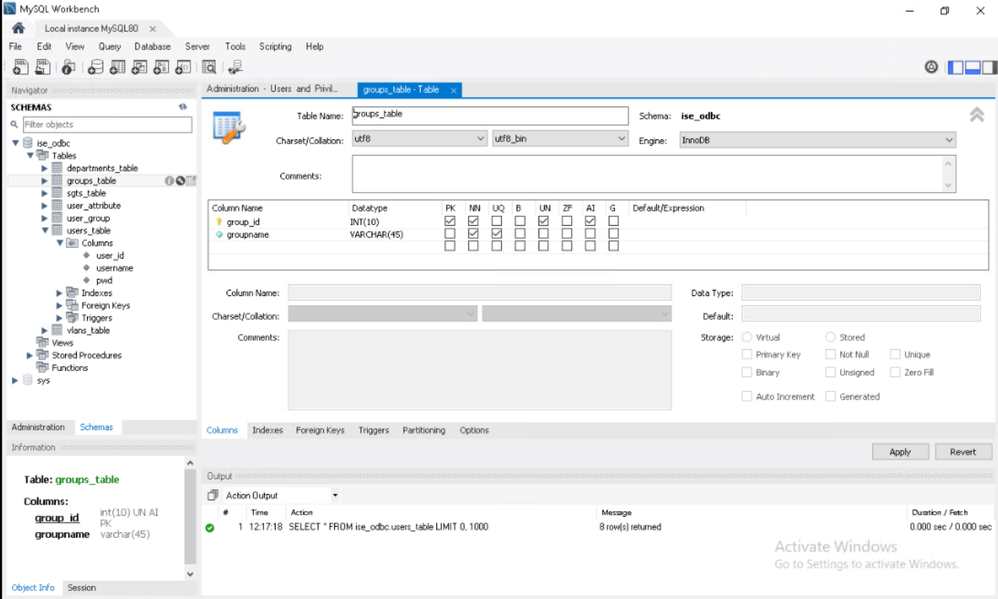Click the create new schema toolbar icon
The image size is (998, 599).
tap(95, 66)
